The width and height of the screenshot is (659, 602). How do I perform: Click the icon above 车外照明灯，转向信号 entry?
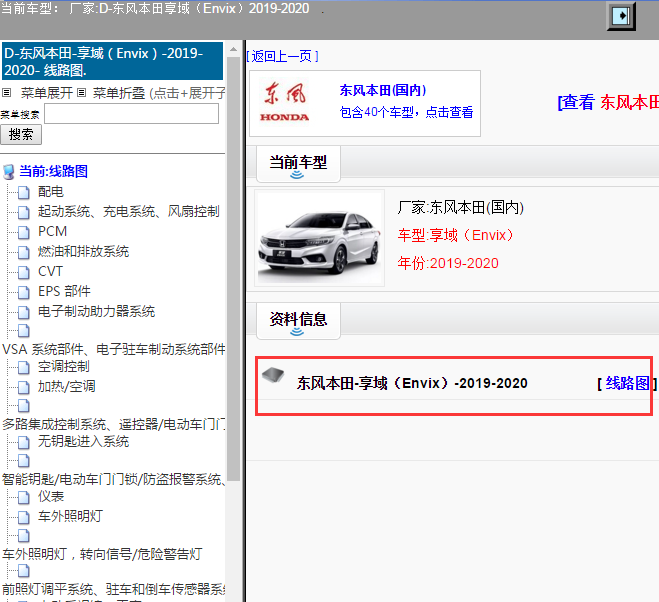point(24,536)
